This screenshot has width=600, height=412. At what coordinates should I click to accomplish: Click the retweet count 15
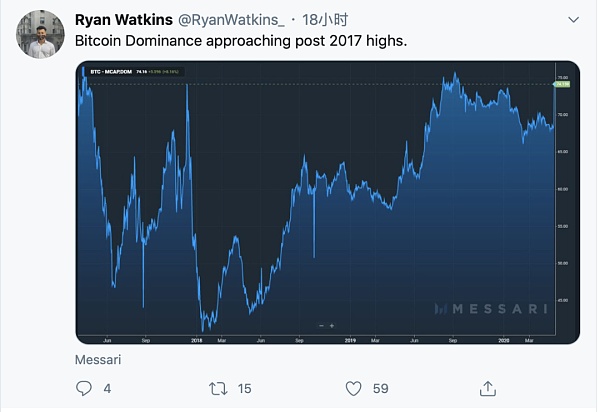tap(245, 388)
